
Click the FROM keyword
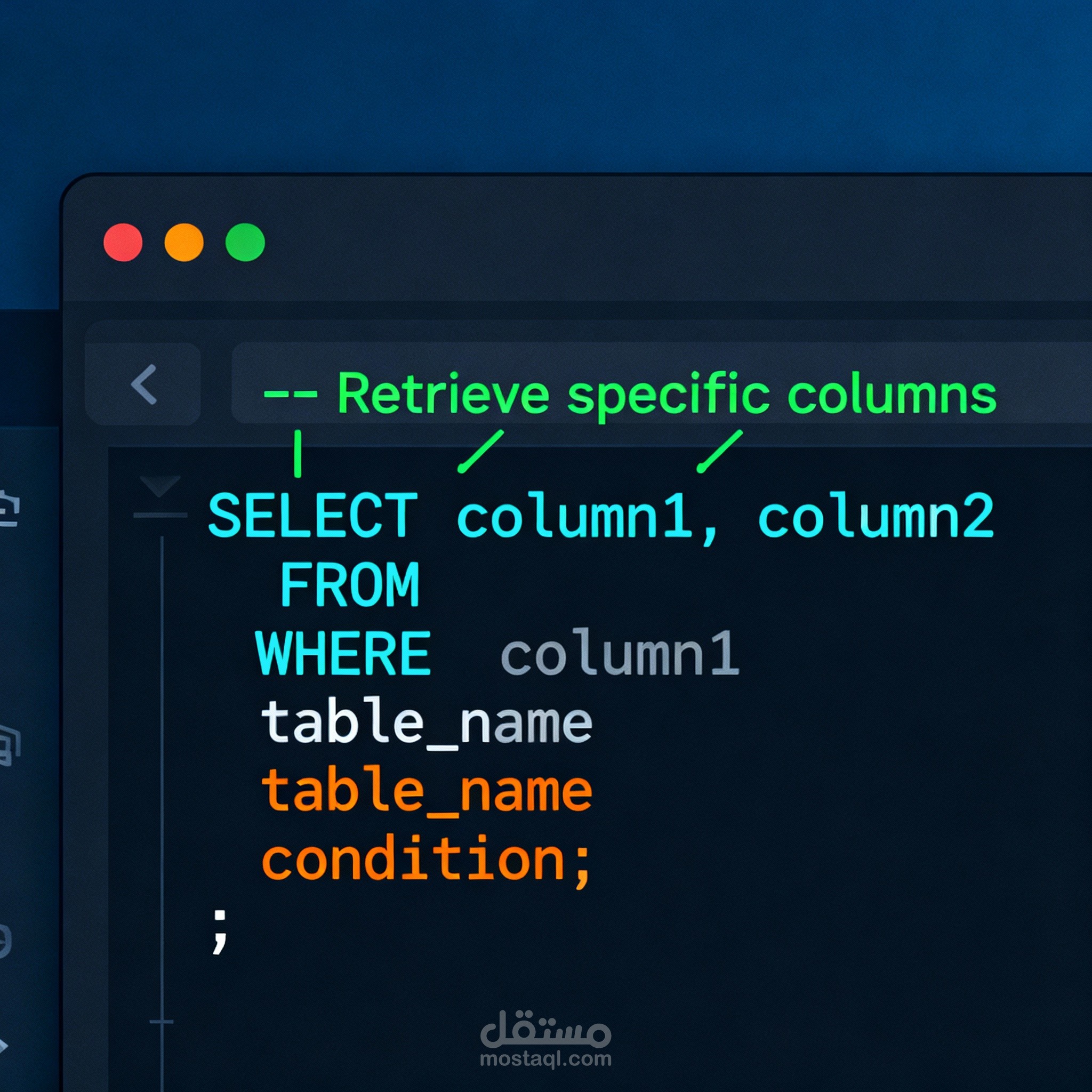tap(350, 585)
